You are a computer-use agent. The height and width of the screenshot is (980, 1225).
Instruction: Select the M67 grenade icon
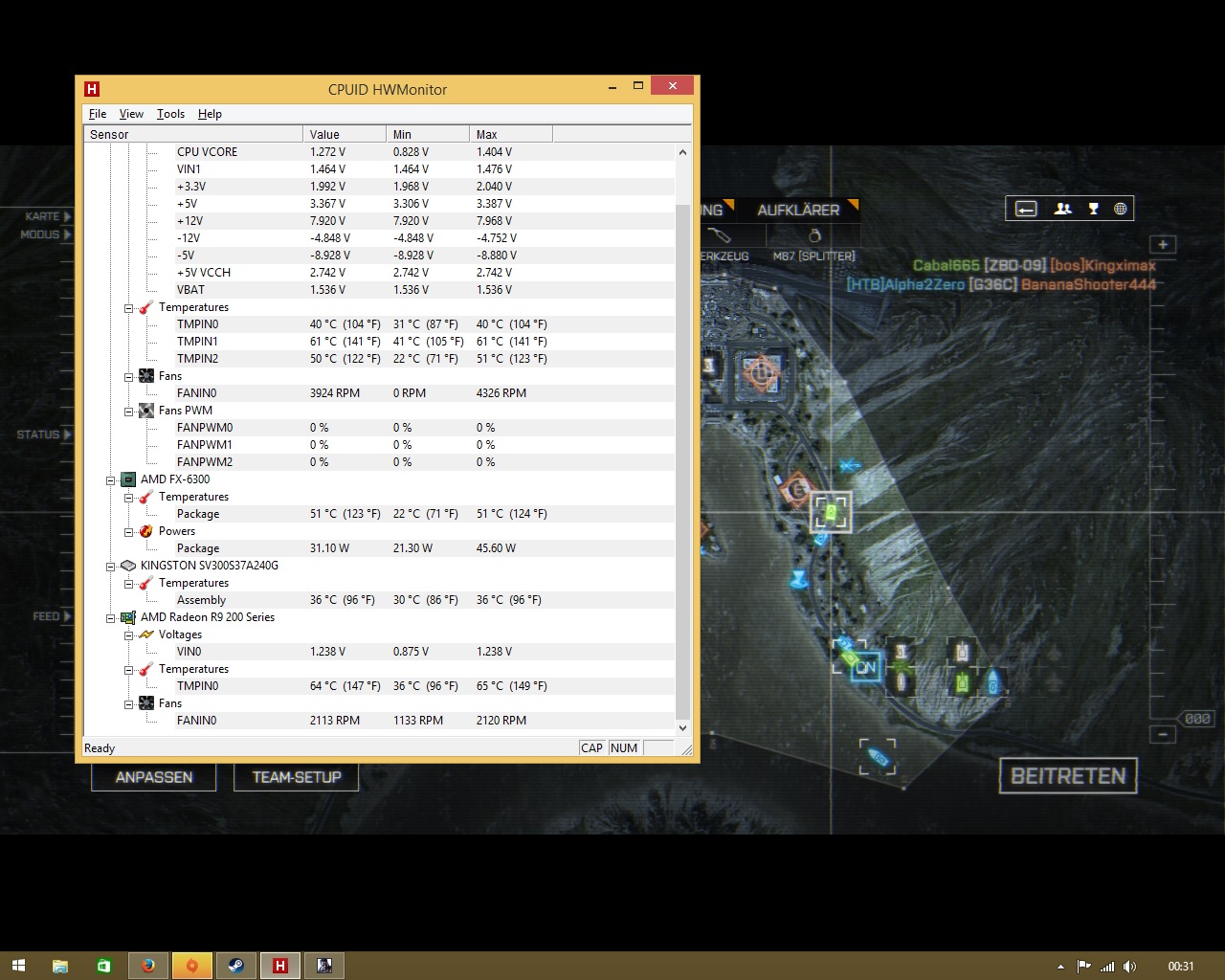814,235
